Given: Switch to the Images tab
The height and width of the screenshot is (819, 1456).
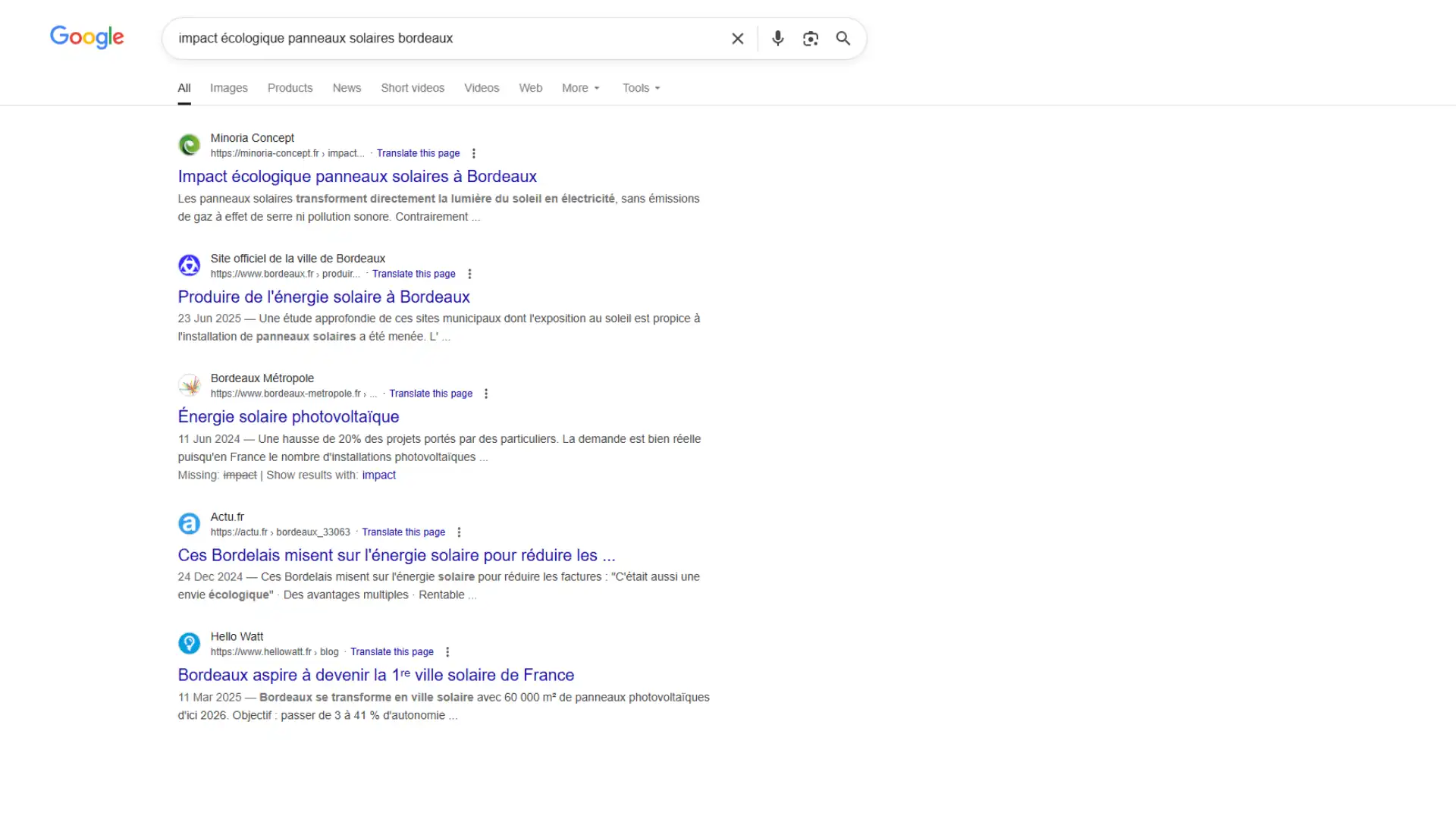Looking at the screenshot, I should [x=229, y=88].
